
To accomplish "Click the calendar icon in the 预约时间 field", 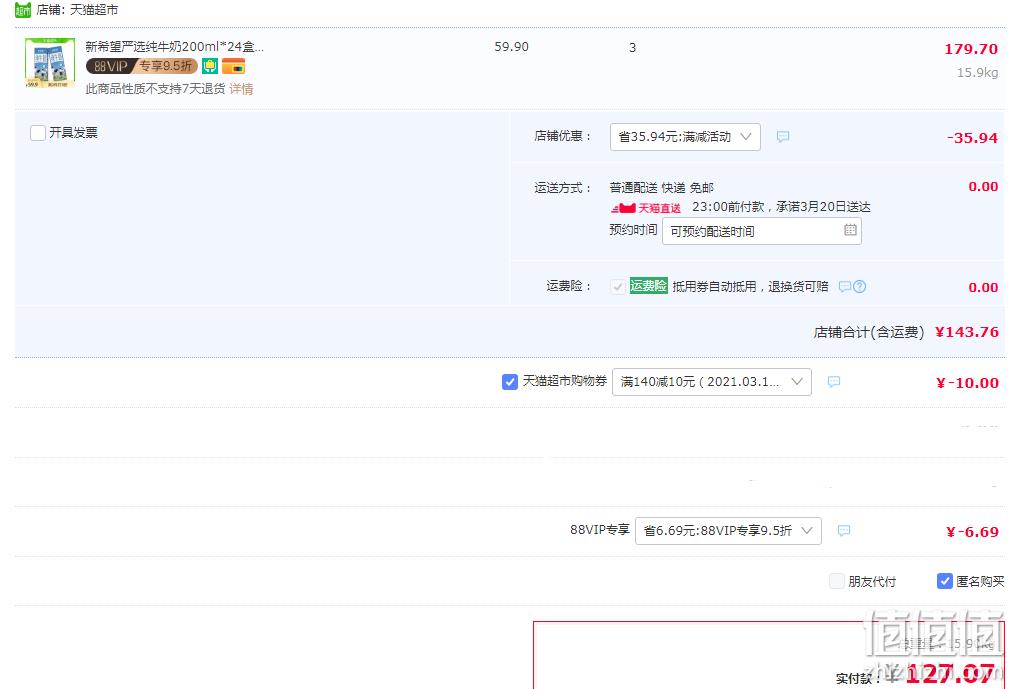I will click(850, 230).
